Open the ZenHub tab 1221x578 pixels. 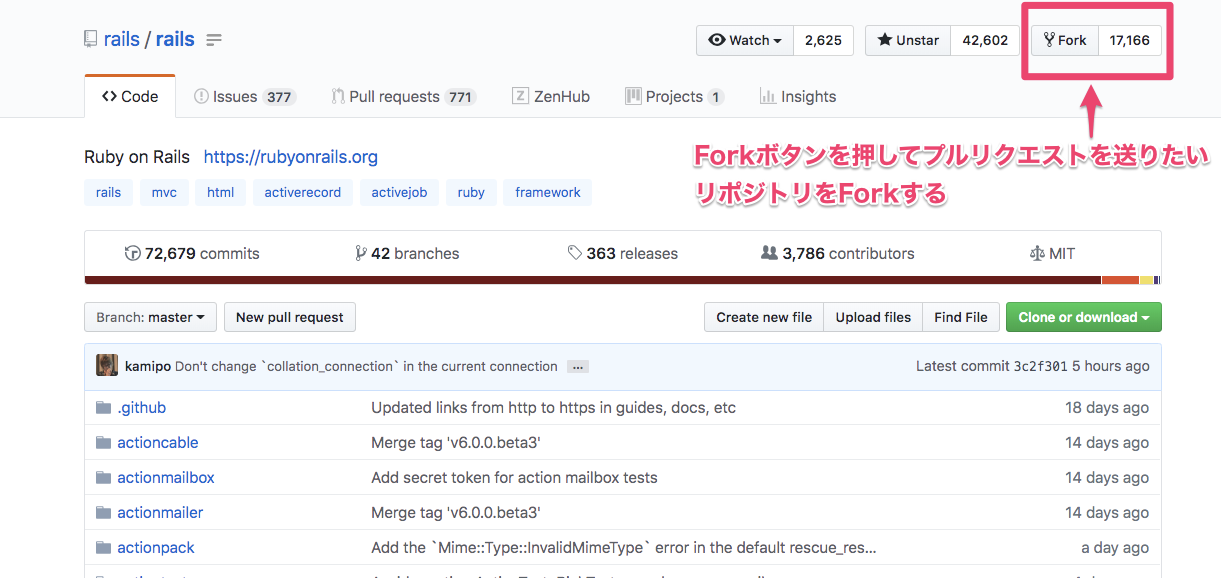point(551,97)
